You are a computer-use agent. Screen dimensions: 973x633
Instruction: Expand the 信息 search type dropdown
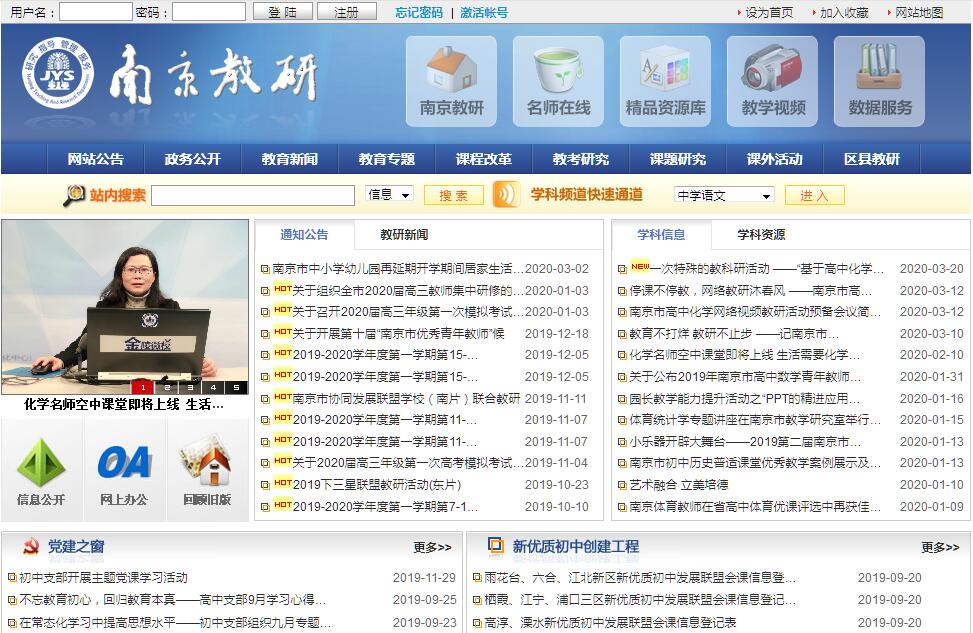[389, 195]
